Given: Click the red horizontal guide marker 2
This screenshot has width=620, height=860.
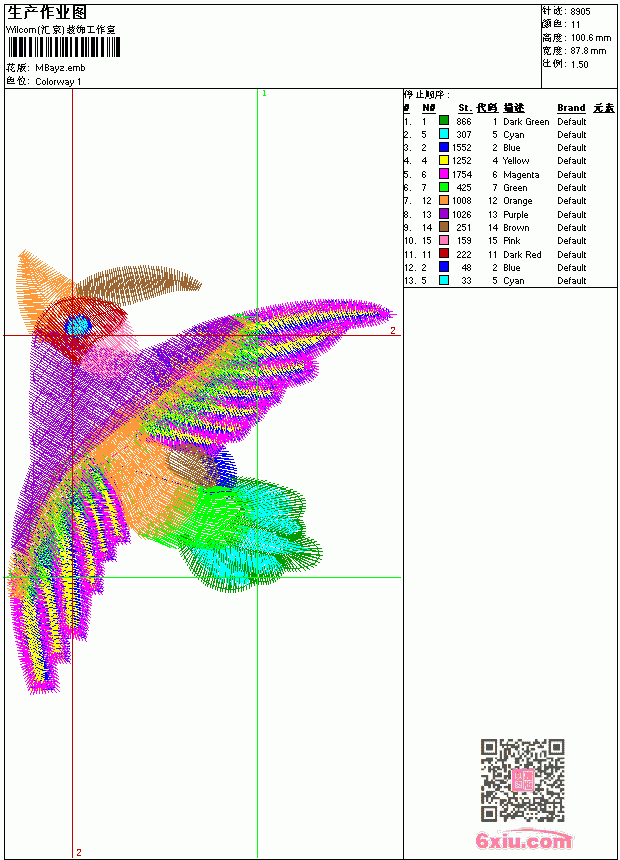Looking at the screenshot, I should pyautogui.click(x=393, y=330).
